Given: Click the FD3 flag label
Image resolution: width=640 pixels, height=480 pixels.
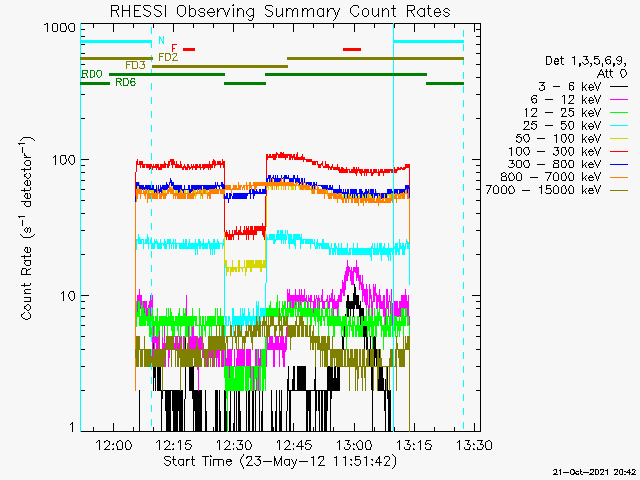Looking at the screenshot, I should click(135, 65).
